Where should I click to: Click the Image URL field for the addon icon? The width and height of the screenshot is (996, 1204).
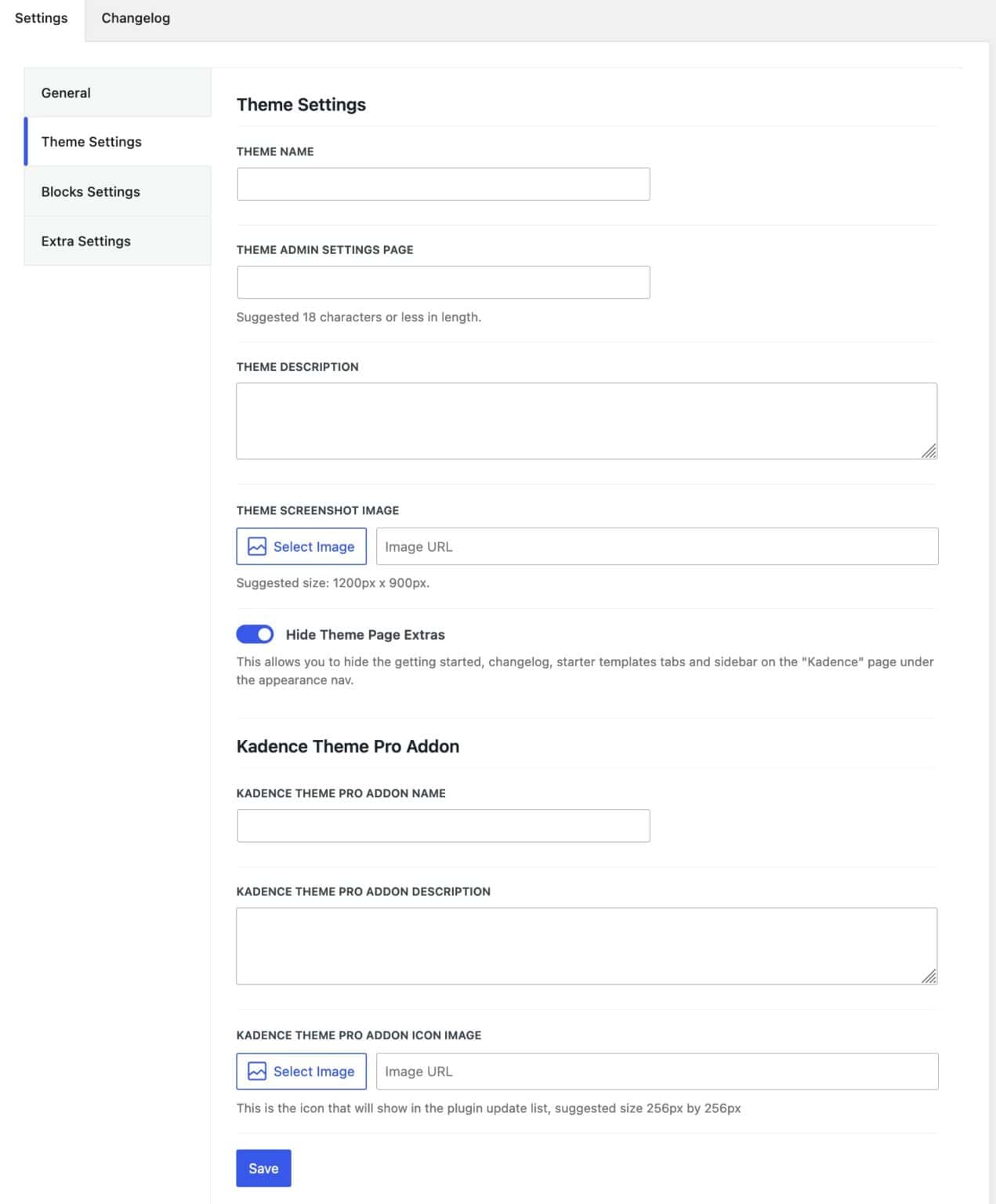pyautogui.click(x=657, y=1071)
